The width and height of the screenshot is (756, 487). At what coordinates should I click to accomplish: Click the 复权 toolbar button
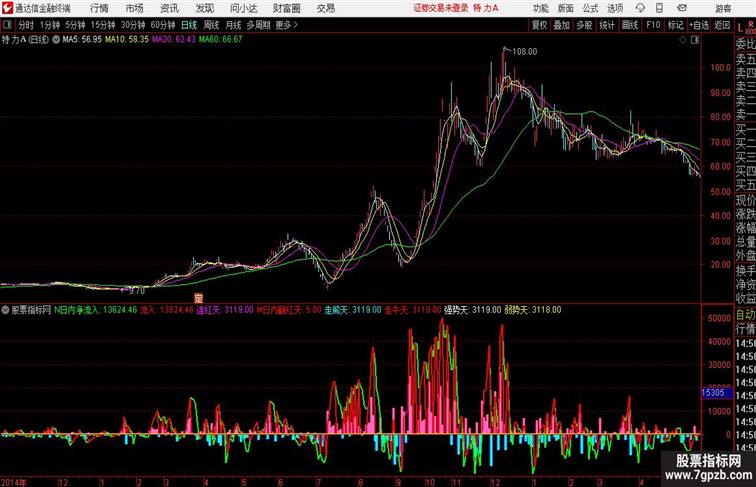(x=539, y=25)
